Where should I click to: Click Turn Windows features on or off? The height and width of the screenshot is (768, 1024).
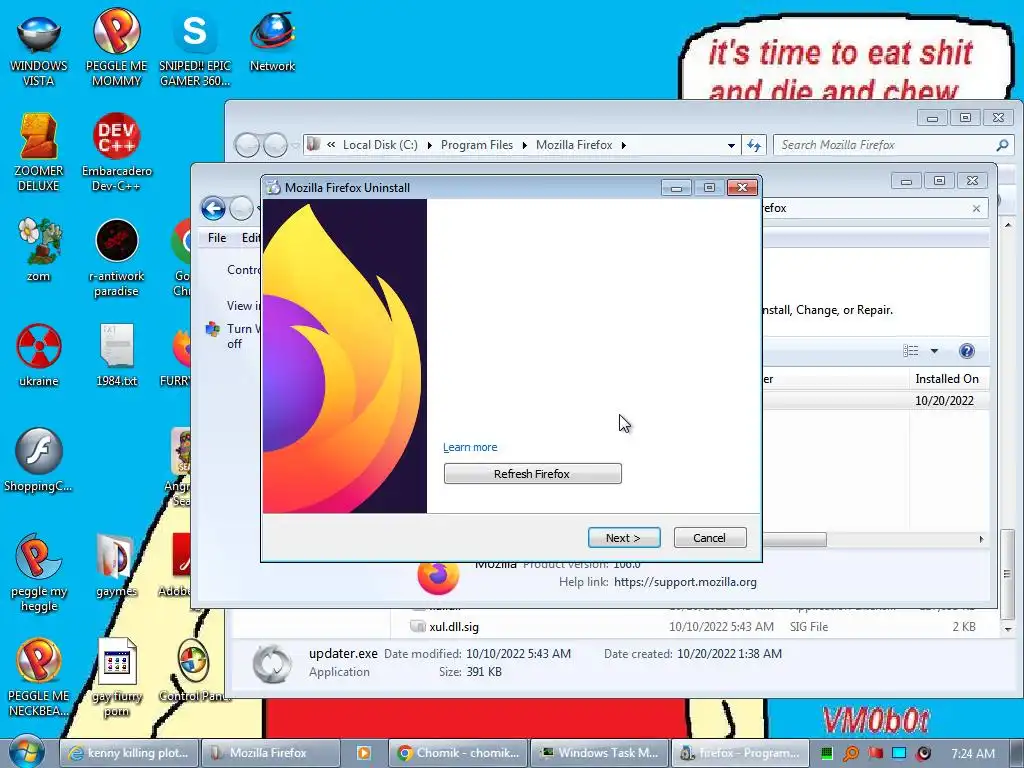point(243,336)
